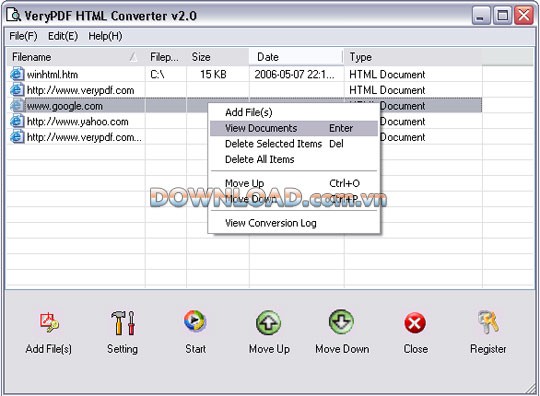Open View Conversion Log from context menu
This screenshot has height=396, width=540.
click(x=294, y=223)
